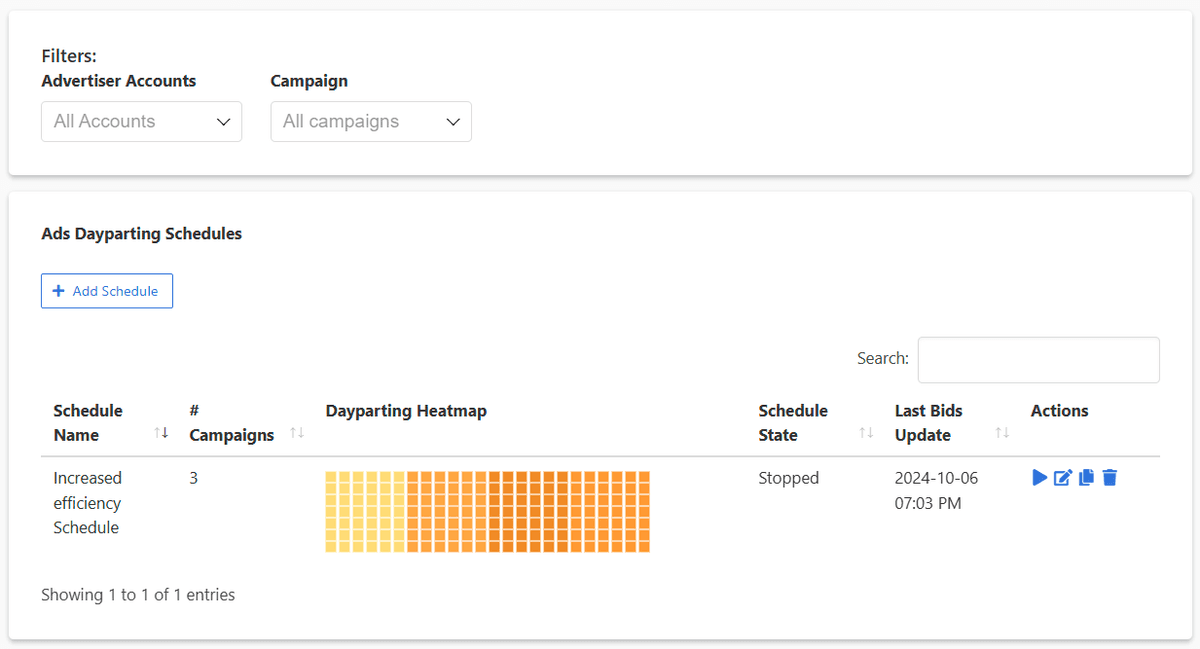Sort by Schedule Name using the sort arrows
The width and height of the screenshot is (1200, 649).
click(161, 432)
